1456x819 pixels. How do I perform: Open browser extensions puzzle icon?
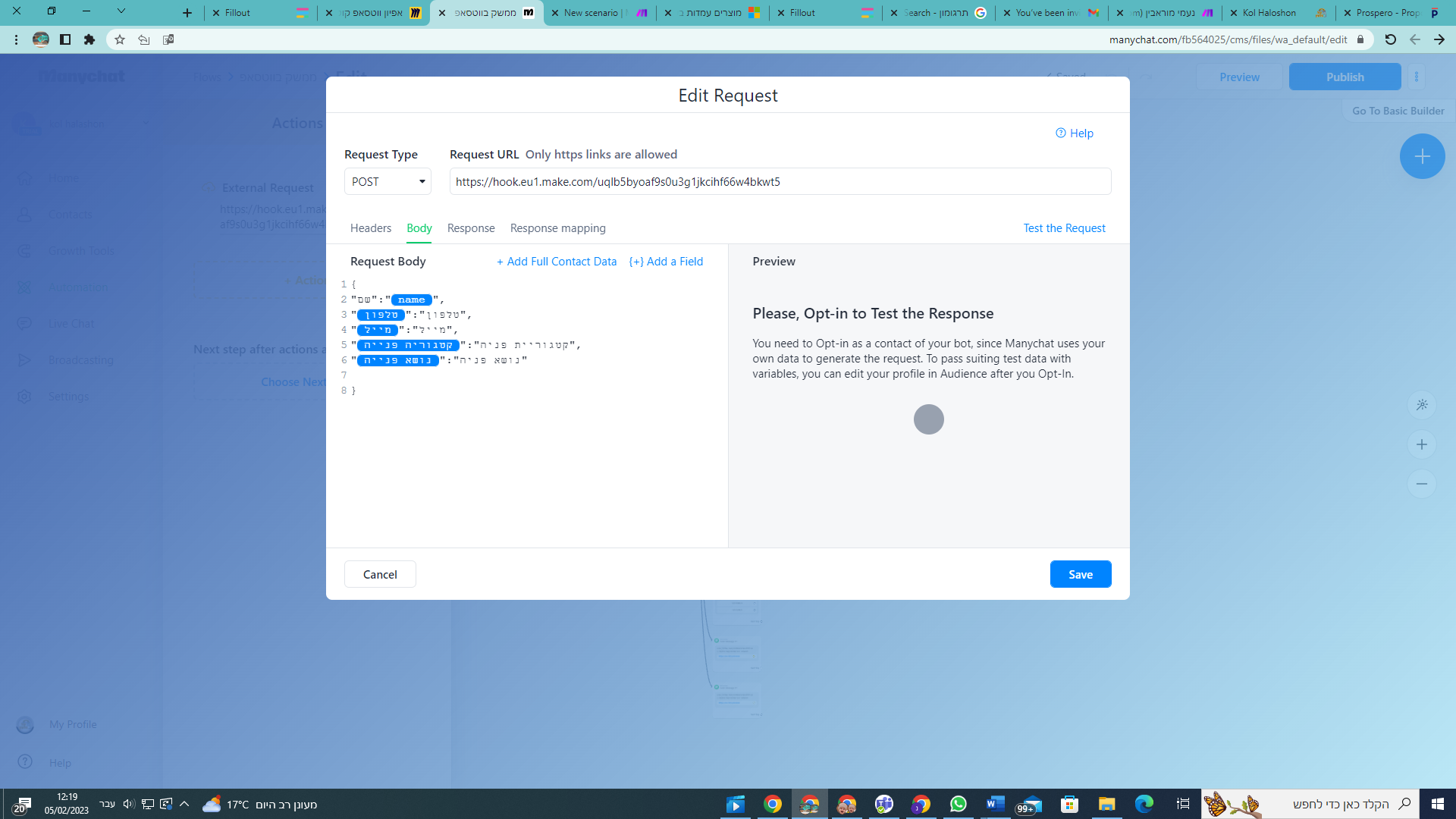(x=89, y=39)
